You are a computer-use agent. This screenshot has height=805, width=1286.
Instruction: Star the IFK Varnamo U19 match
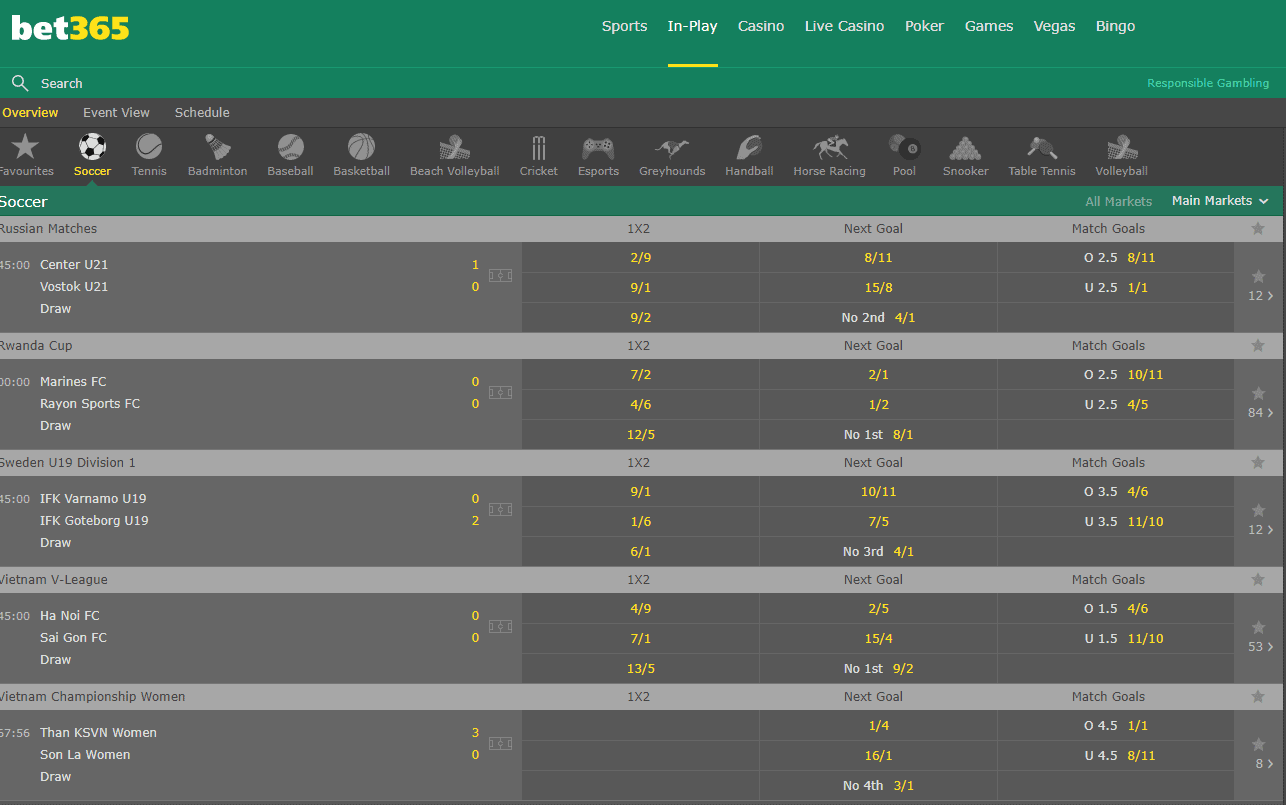[1258, 510]
